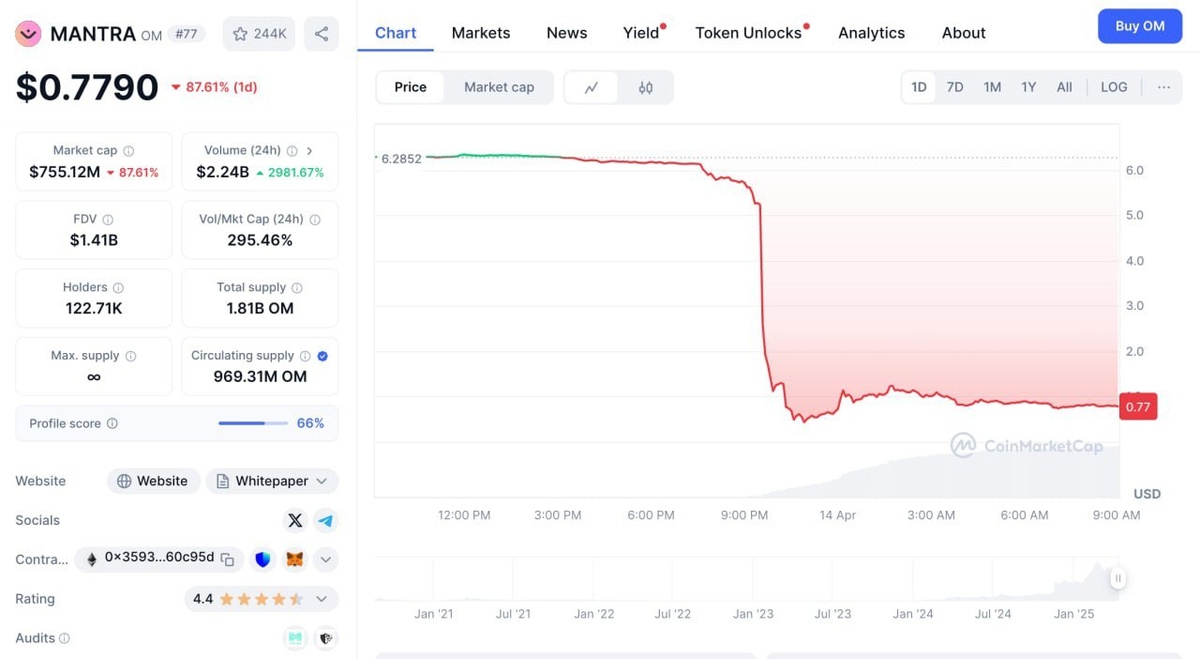Open Max. supply info icon
The width and height of the screenshot is (1200, 659).
pos(131,356)
